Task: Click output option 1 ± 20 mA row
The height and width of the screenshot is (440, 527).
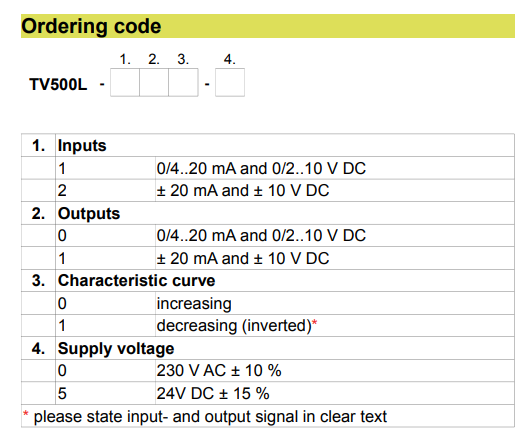Action: 268,258
